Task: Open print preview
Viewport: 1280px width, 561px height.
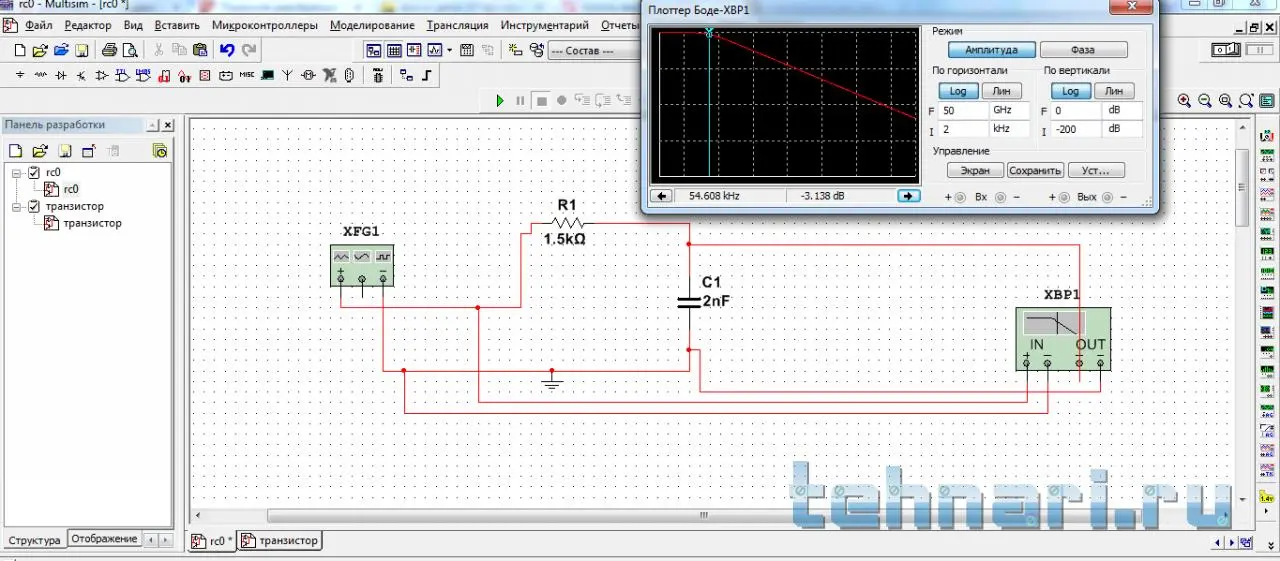Action: [x=129, y=50]
